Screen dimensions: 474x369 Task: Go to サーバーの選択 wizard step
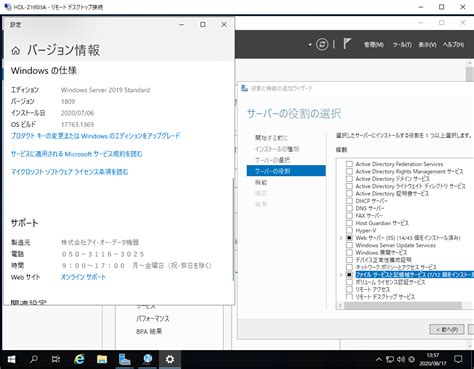click(272, 160)
